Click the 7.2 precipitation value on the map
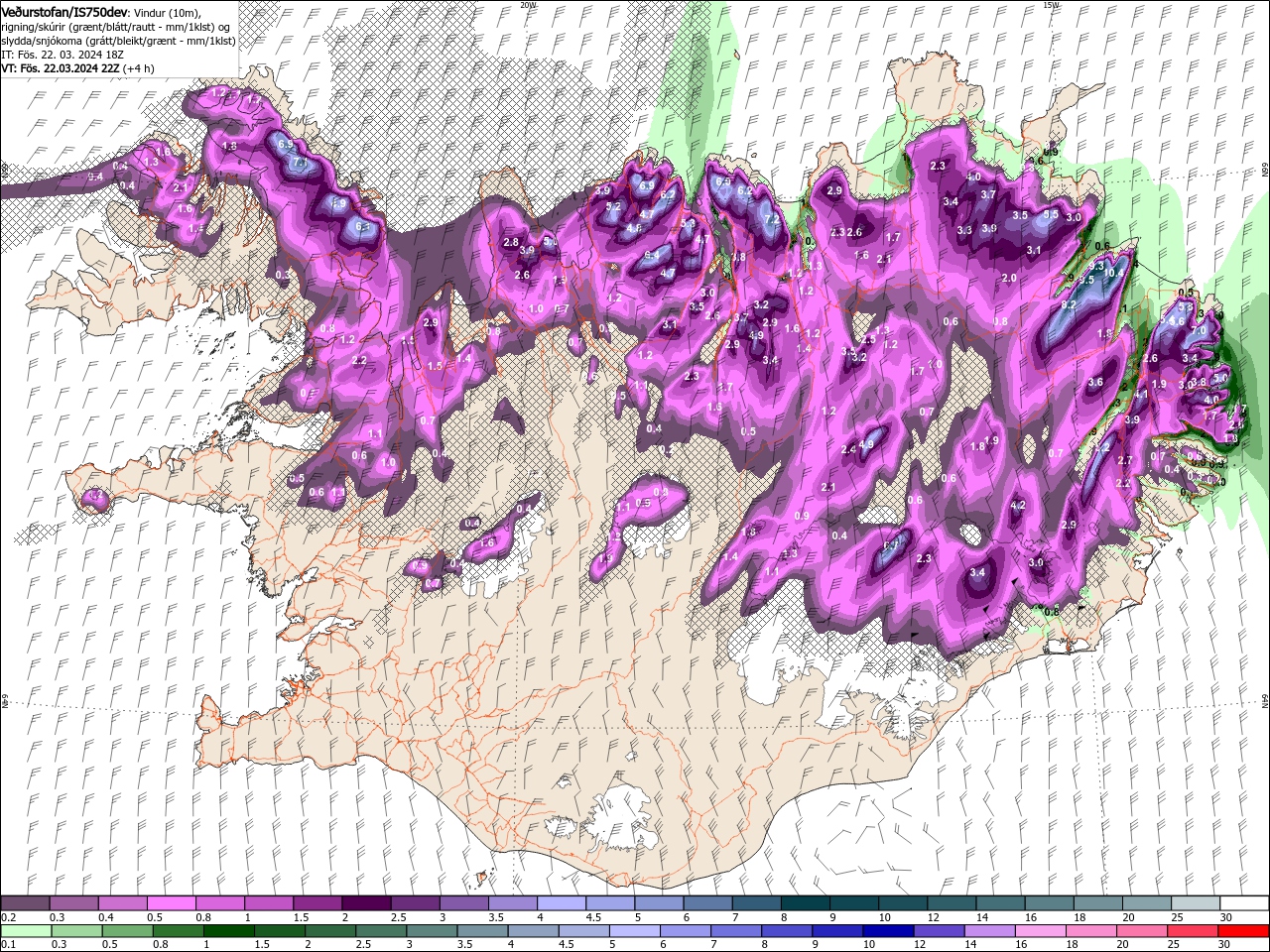1270x952 pixels. pos(772,219)
